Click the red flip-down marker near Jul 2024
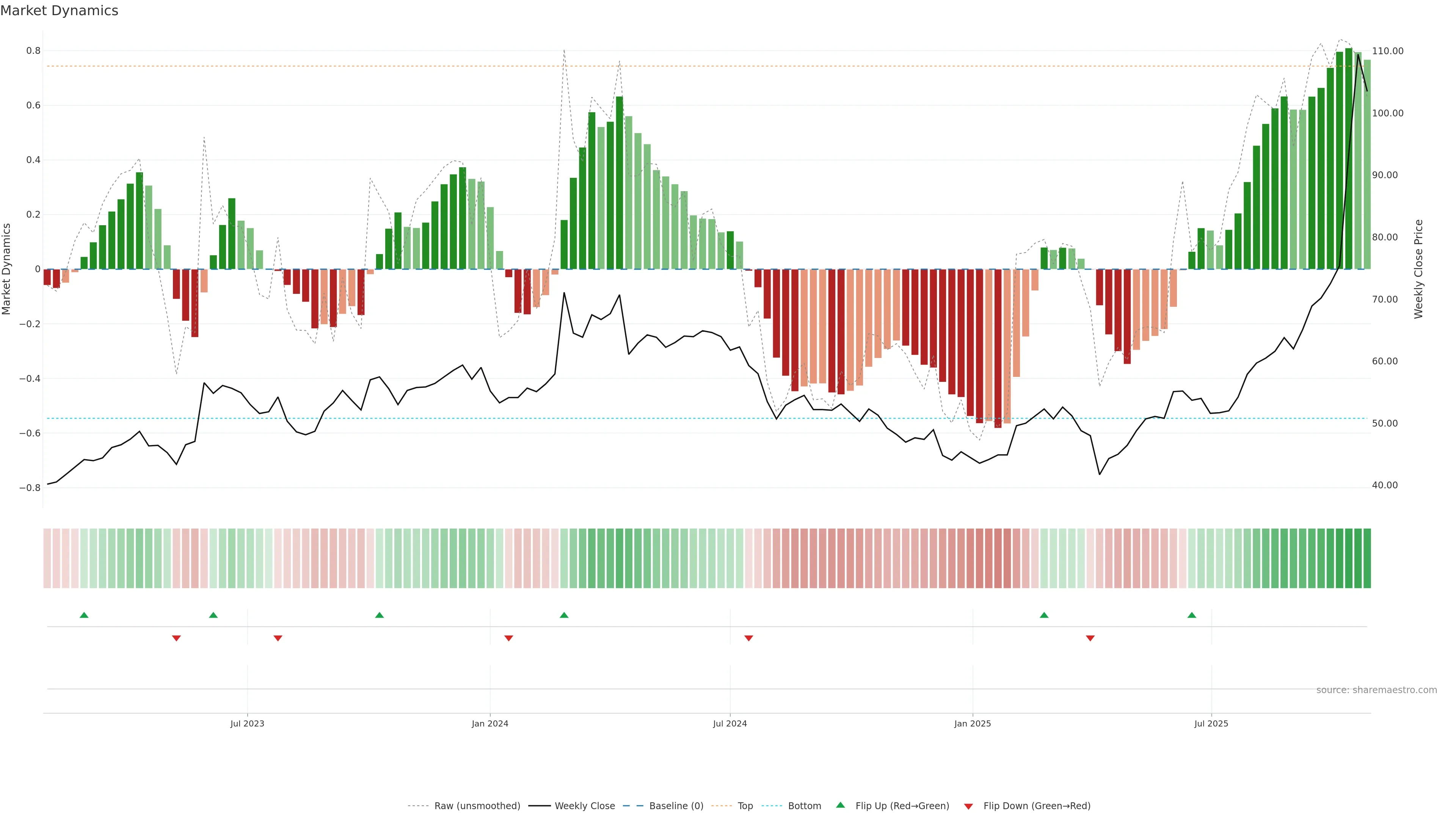The width and height of the screenshot is (1456, 819). (x=749, y=638)
